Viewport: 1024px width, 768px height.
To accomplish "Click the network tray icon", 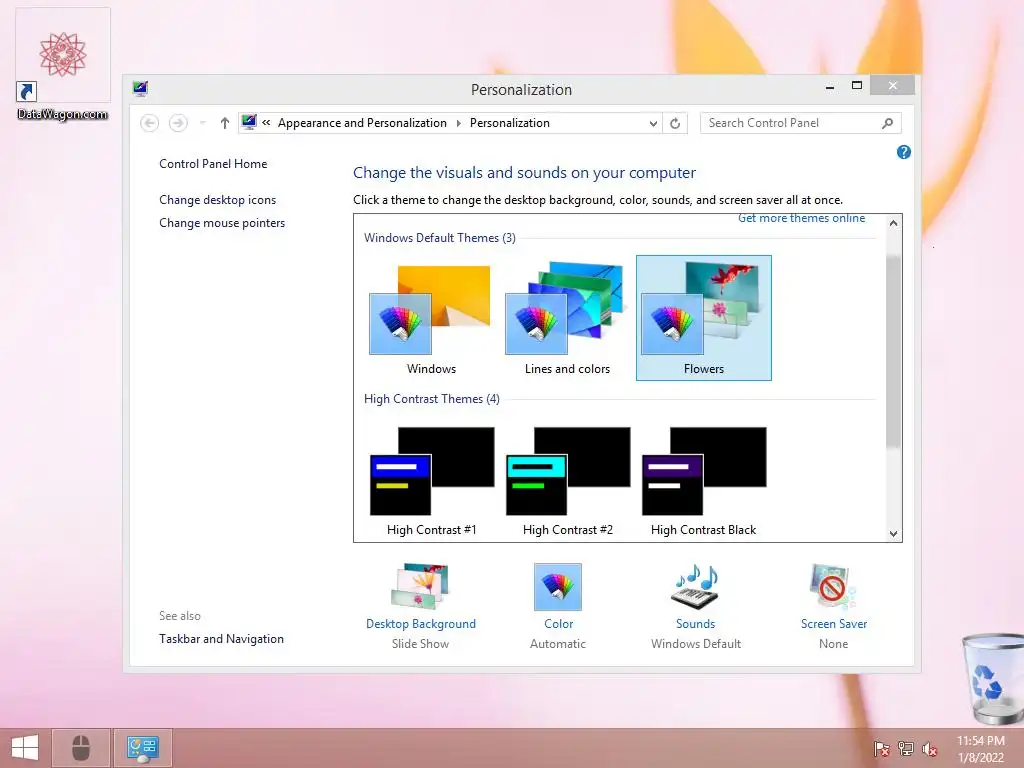I will pos(906,748).
